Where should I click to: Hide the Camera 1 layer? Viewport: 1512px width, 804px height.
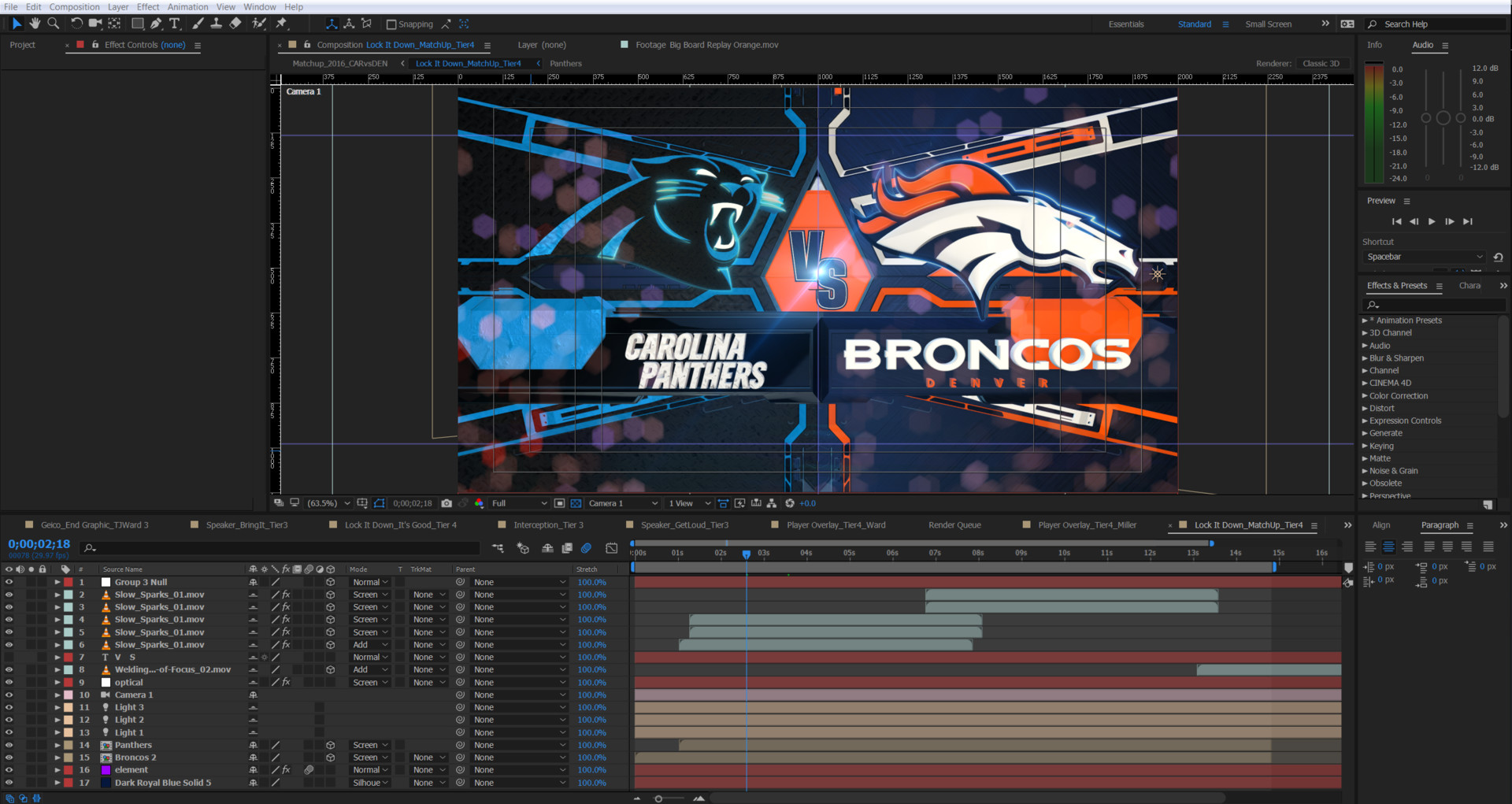pos(9,695)
